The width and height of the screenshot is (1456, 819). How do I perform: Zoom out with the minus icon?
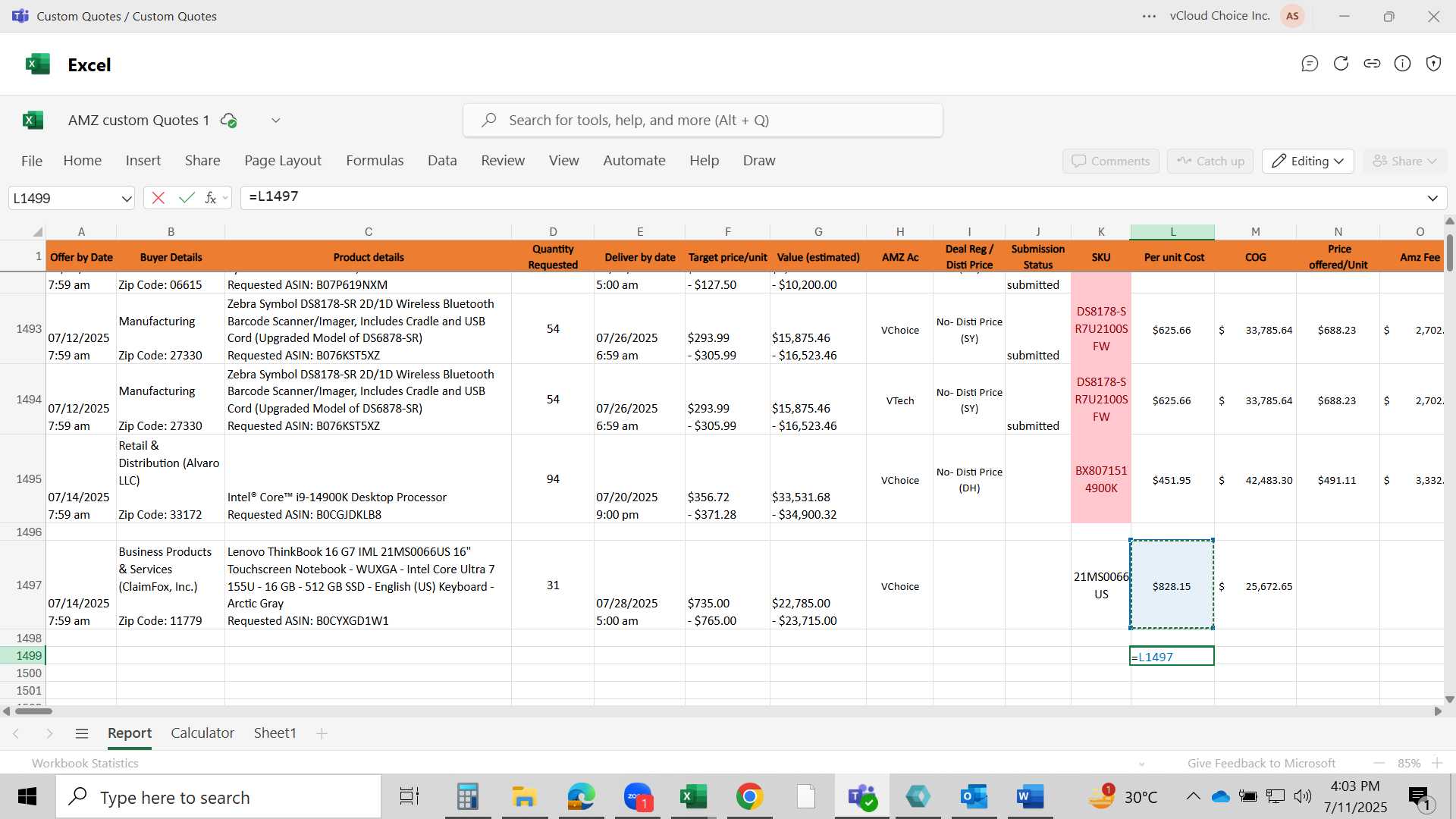(1379, 763)
